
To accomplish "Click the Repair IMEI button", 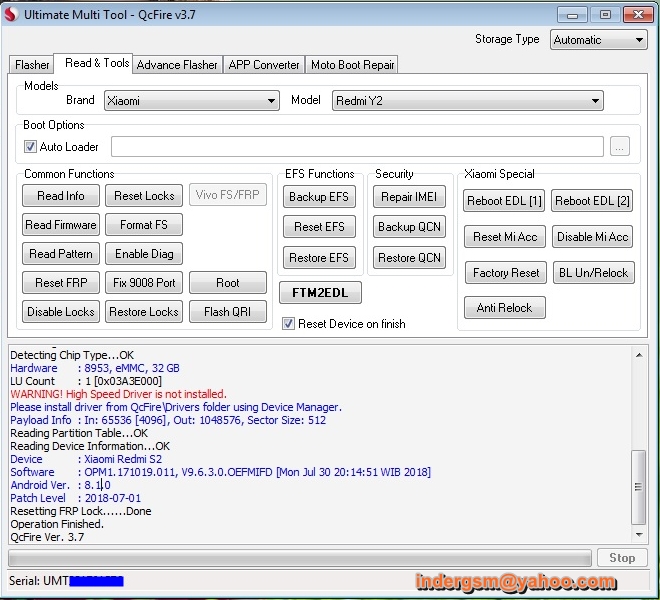I will tap(409, 197).
